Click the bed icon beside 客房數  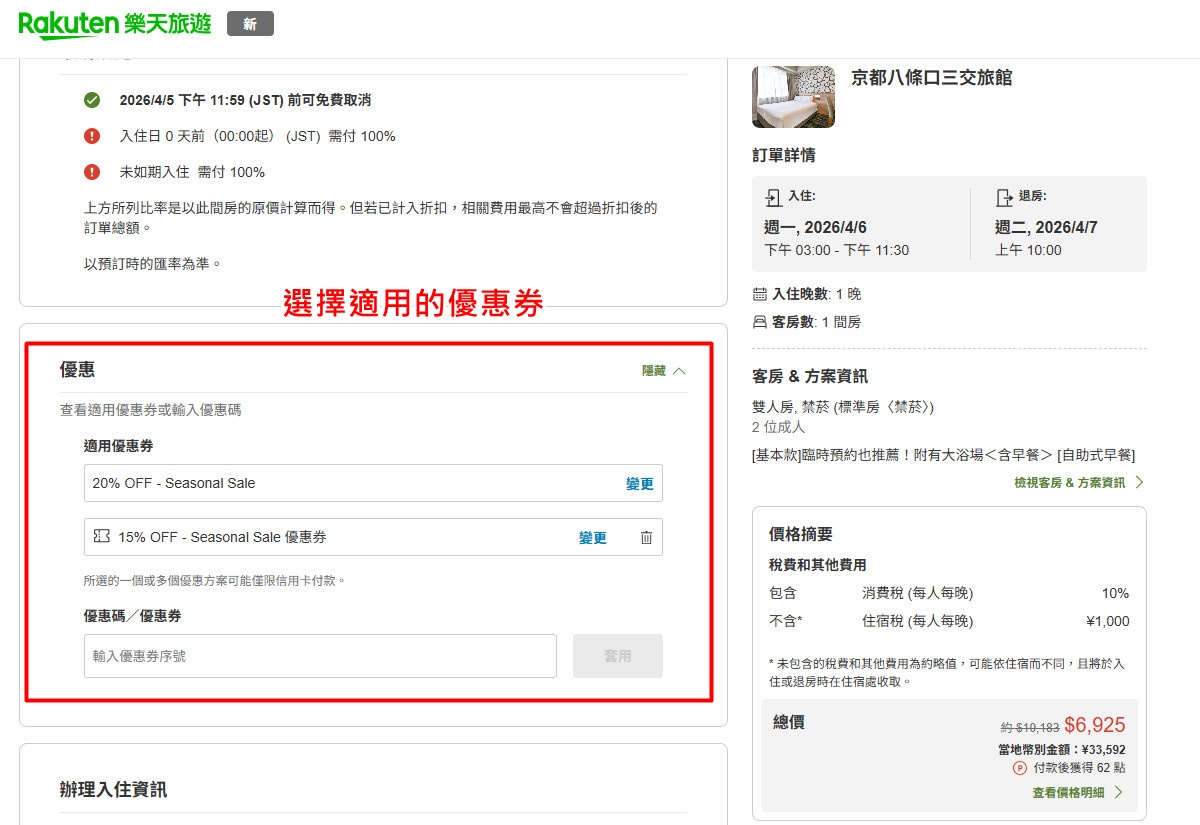point(760,322)
